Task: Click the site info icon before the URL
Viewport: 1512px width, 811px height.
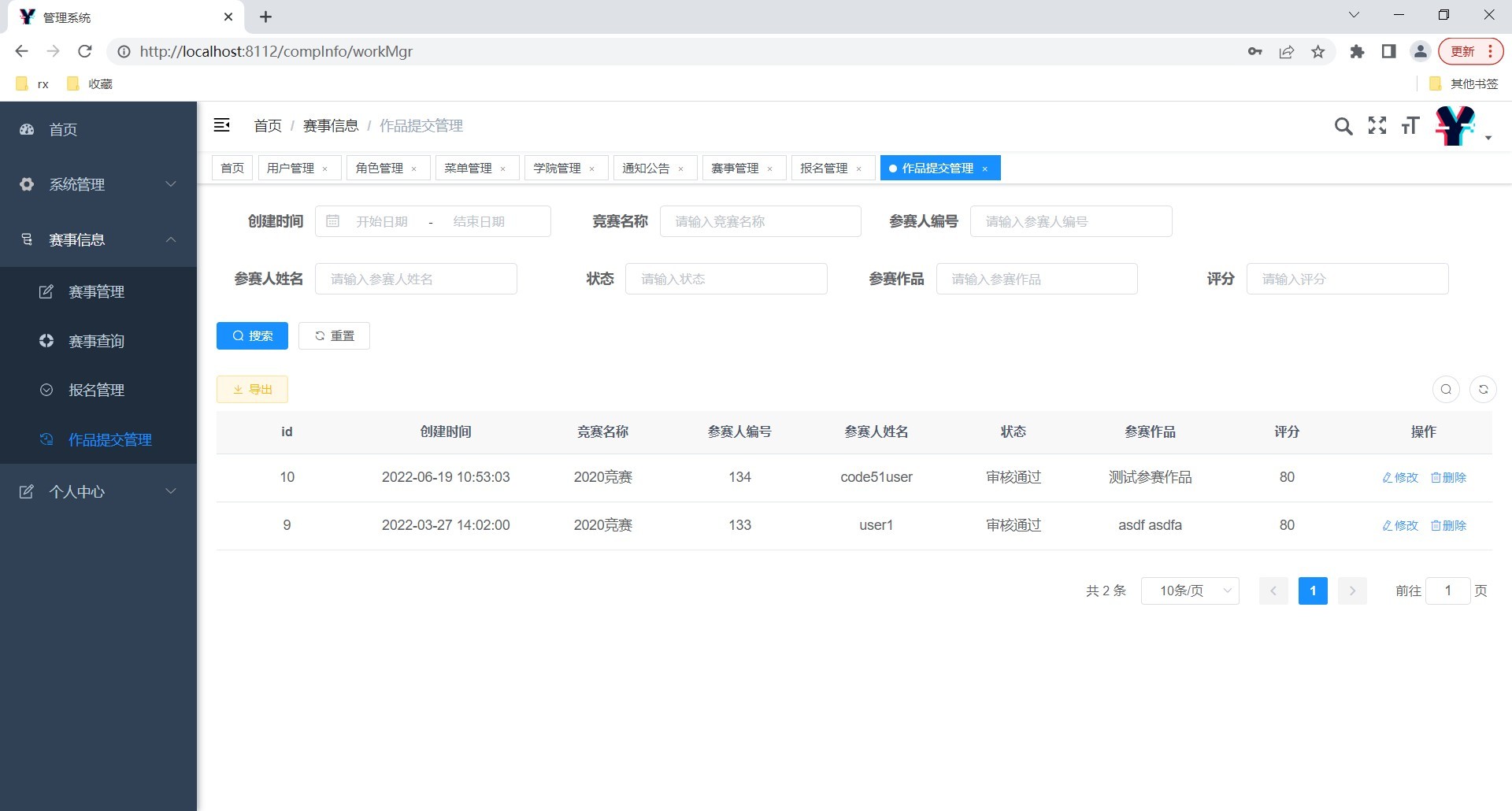Action: pos(124,52)
